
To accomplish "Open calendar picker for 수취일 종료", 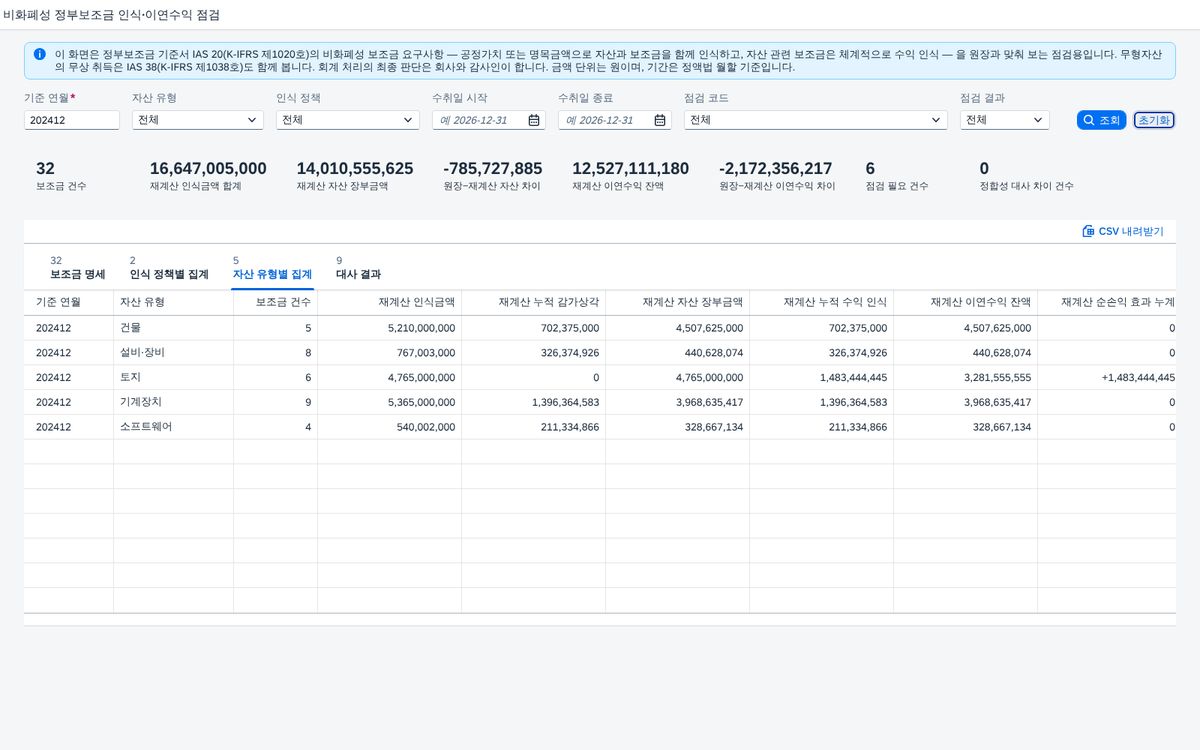I will coord(660,120).
